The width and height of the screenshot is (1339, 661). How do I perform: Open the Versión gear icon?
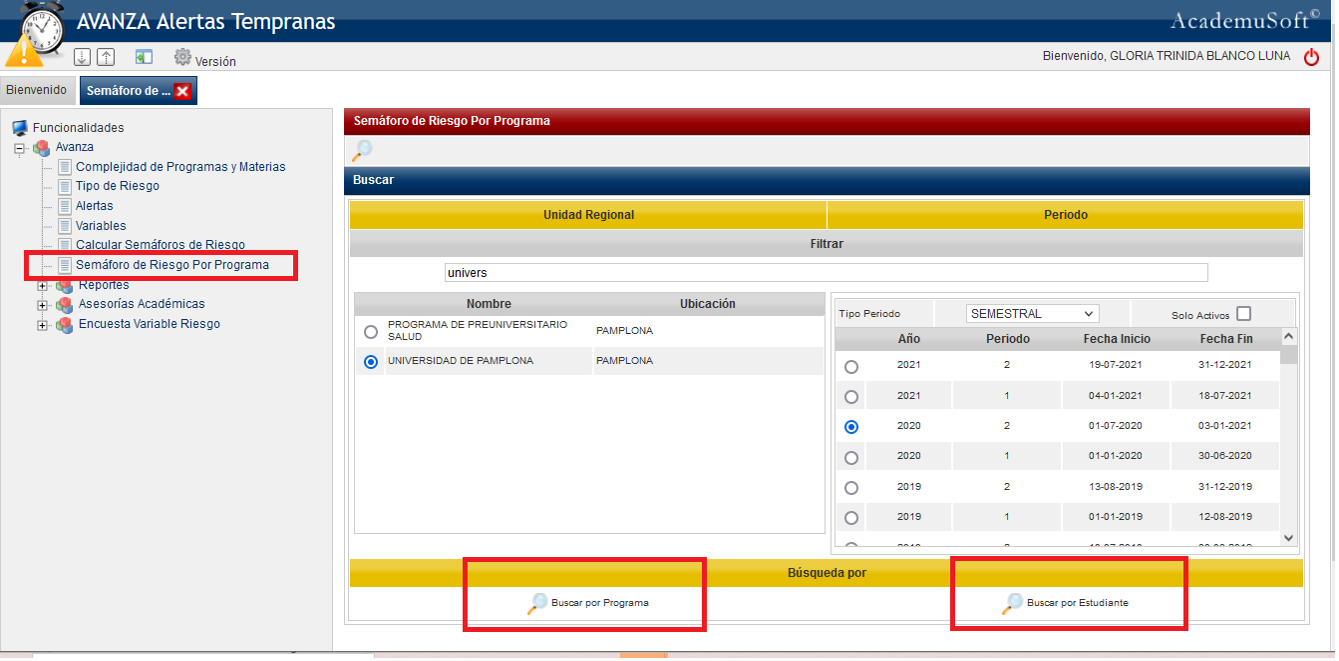pyautogui.click(x=183, y=58)
